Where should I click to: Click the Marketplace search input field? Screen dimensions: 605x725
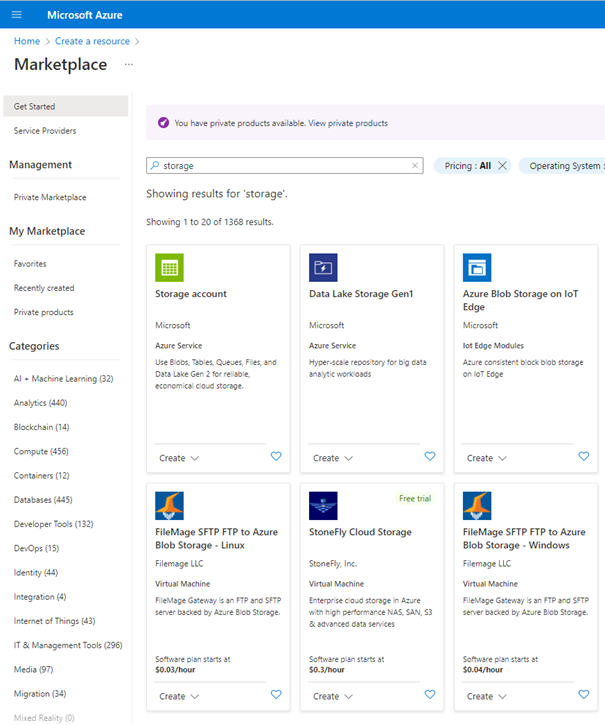[280, 166]
